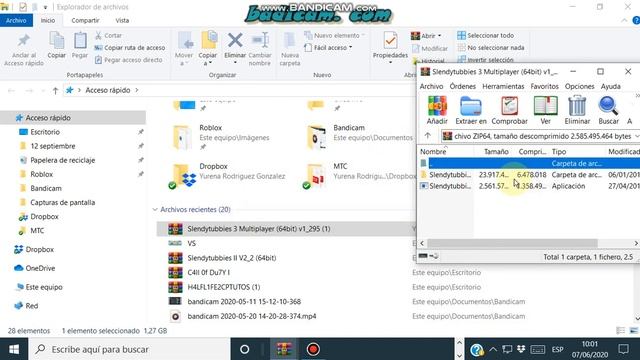640x360 pixels.
Task: Click Copiar ruta de acceso
Action: (130, 48)
